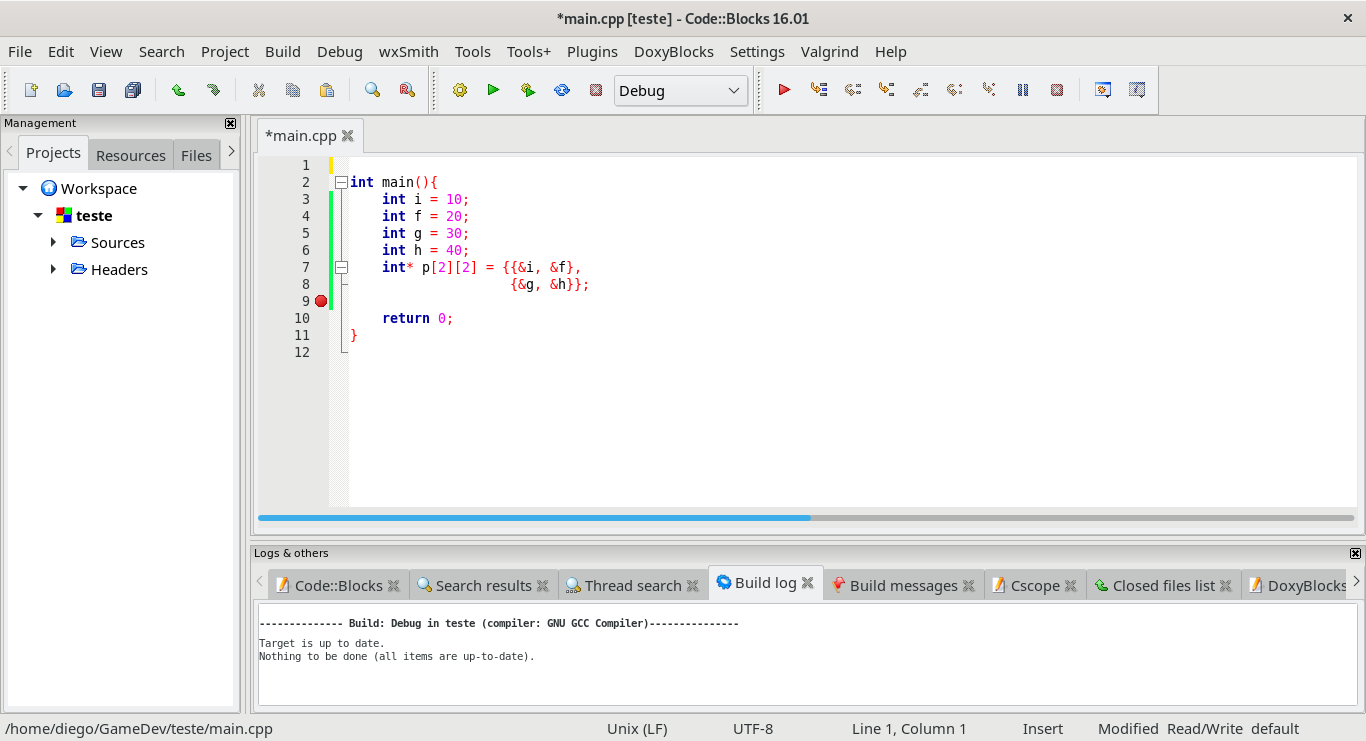This screenshot has height=741, width=1366.
Task: Toggle the breakpoint on line 9
Action: [x=321, y=301]
